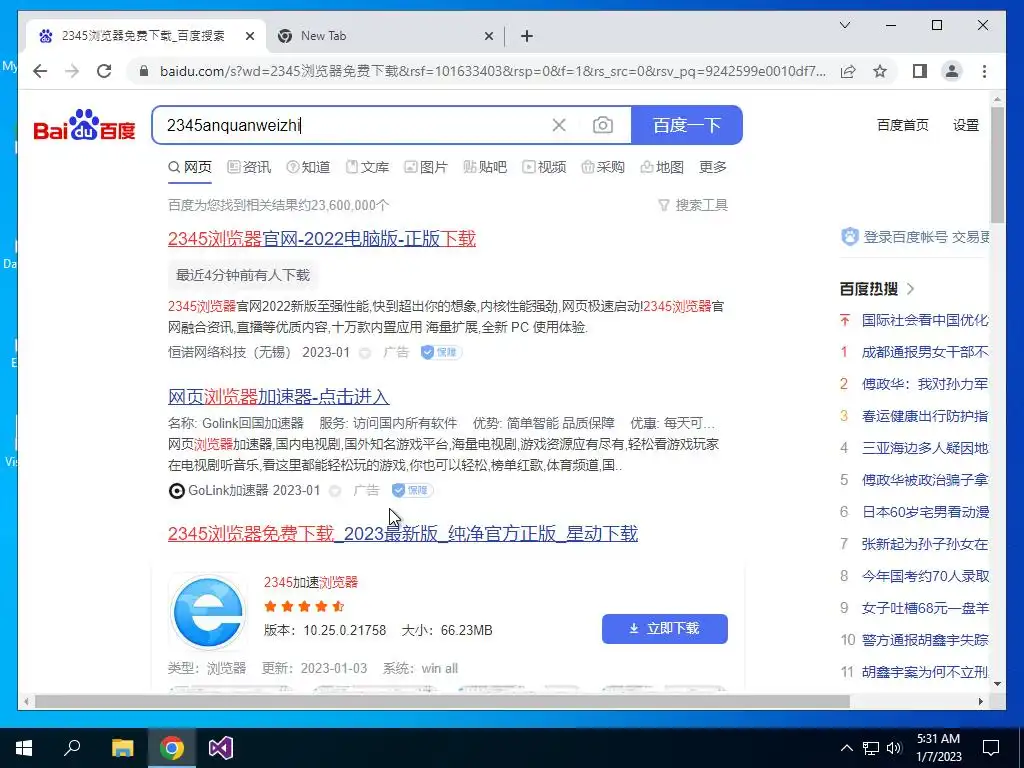Show hidden system tray icons
Viewport: 1024px width, 768px height.
[846, 748]
